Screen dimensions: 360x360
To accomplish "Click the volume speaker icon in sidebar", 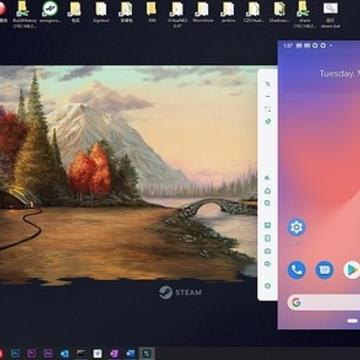I will pos(268,264).
